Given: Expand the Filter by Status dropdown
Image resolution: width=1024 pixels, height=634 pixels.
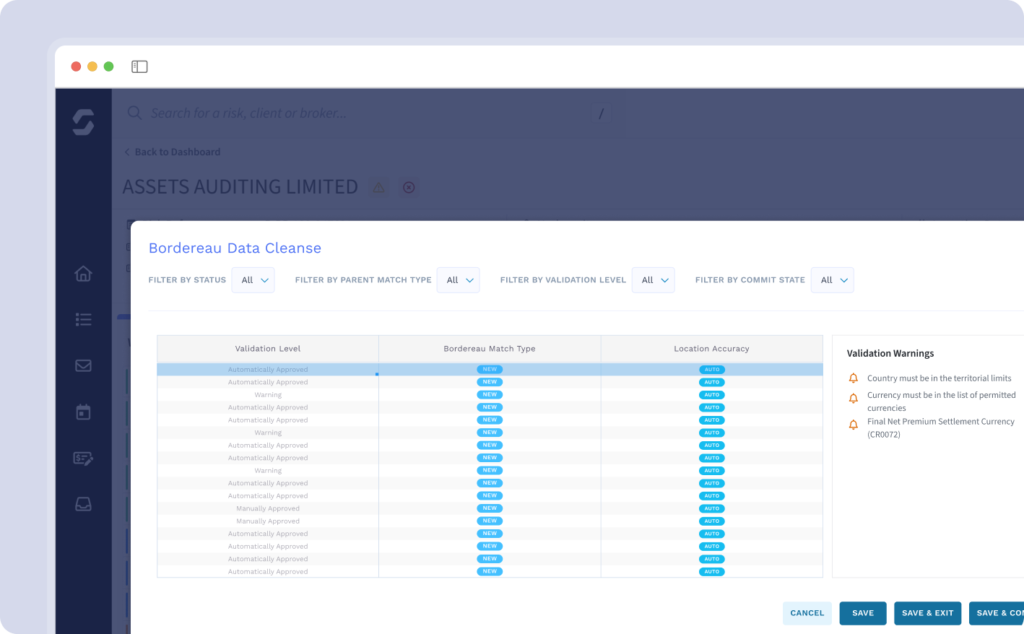Looking at the screenshot, I should click(253, 280).
